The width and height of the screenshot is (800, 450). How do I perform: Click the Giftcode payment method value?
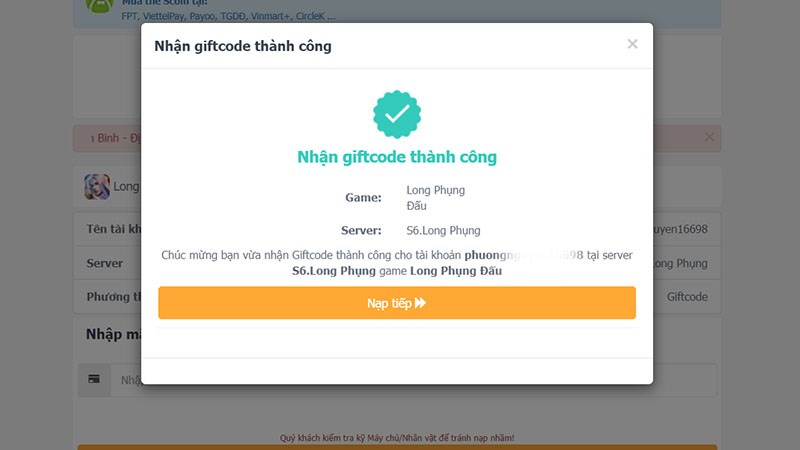[x=687, y=297]
